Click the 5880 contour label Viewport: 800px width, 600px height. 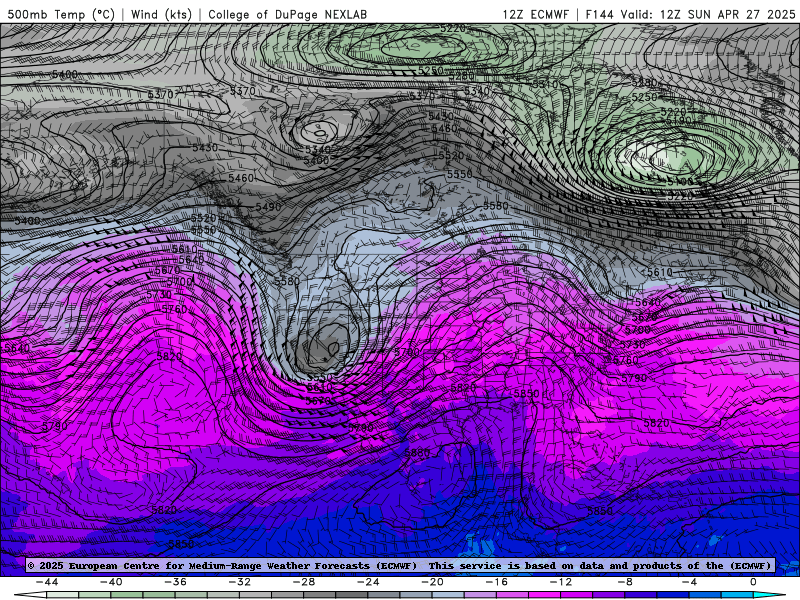[417, 453]
